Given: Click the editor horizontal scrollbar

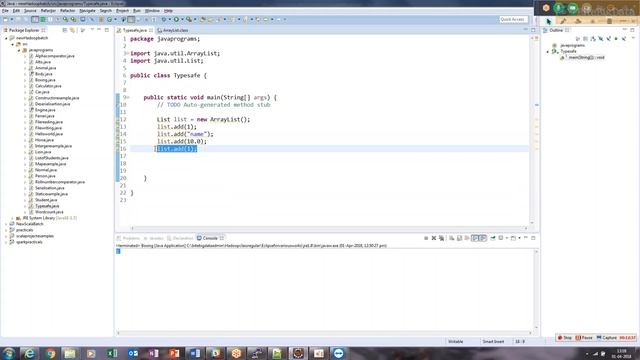Looking at the screenshot, I should coord(329,228).
